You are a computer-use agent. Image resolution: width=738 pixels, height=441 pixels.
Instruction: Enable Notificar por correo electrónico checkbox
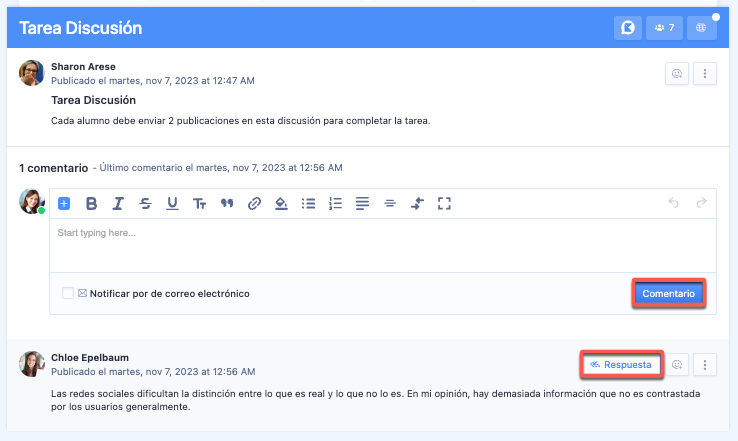(x=68, y=294)
